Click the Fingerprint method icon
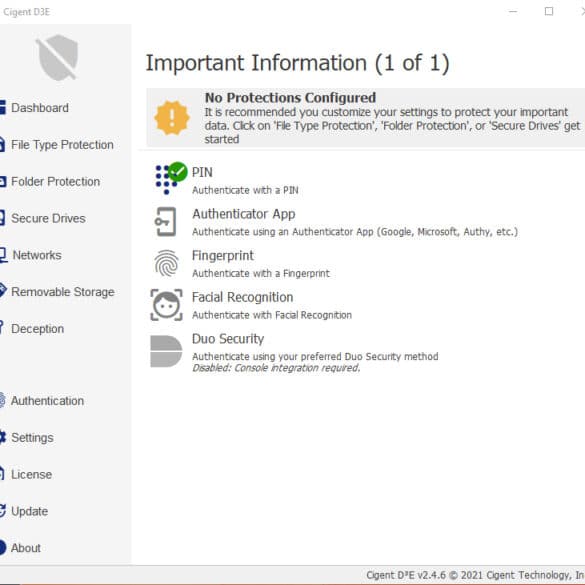This screenshot has width=585, height=585. (x=166, y=263)
